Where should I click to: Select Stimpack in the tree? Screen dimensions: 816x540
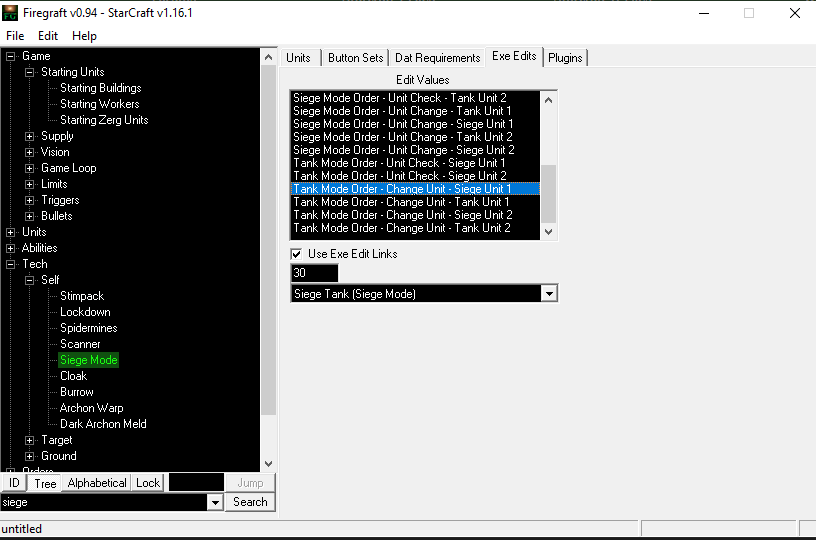(x=82, y=296)
